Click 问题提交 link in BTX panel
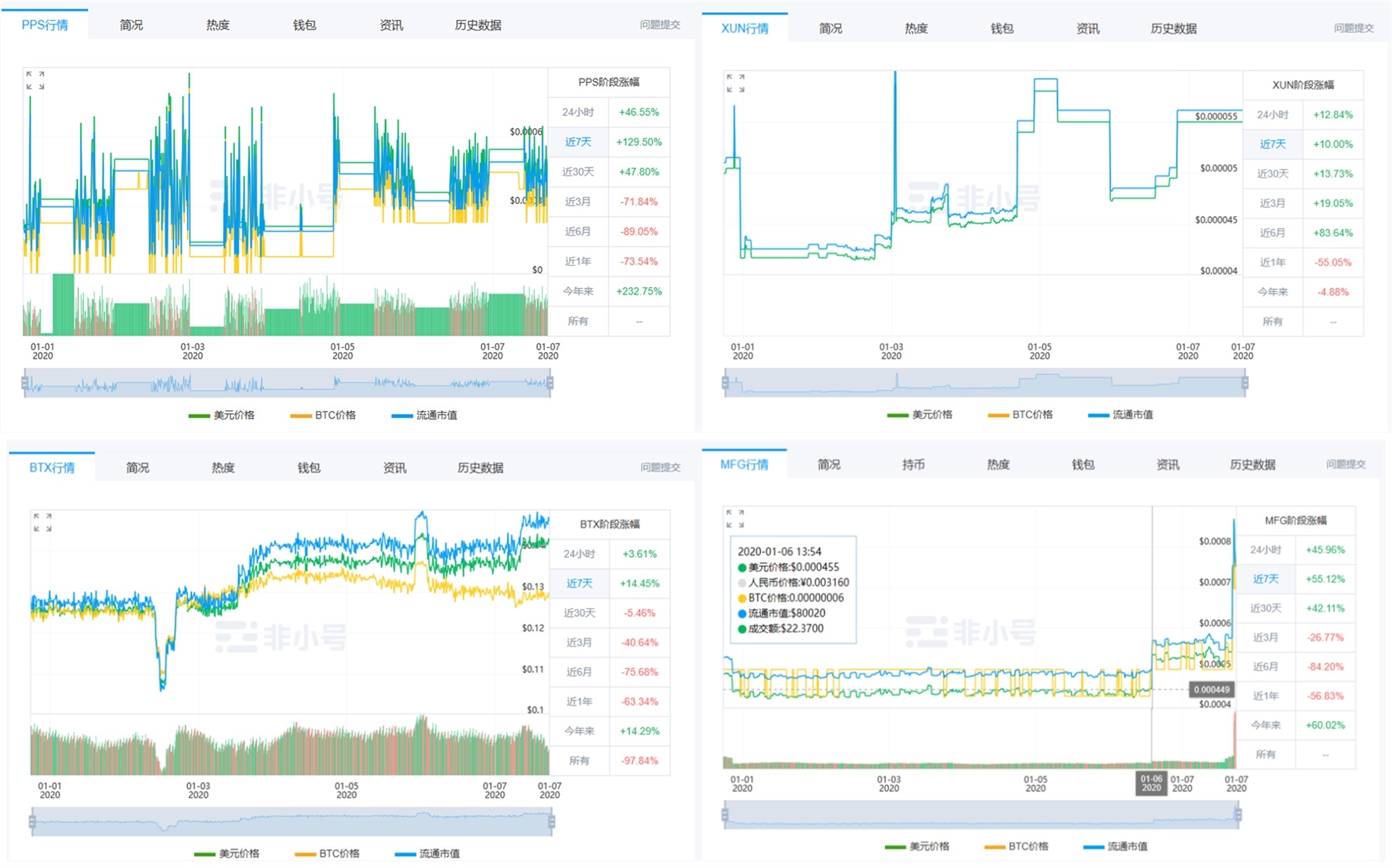1392x868 pixels. [660, 467]
